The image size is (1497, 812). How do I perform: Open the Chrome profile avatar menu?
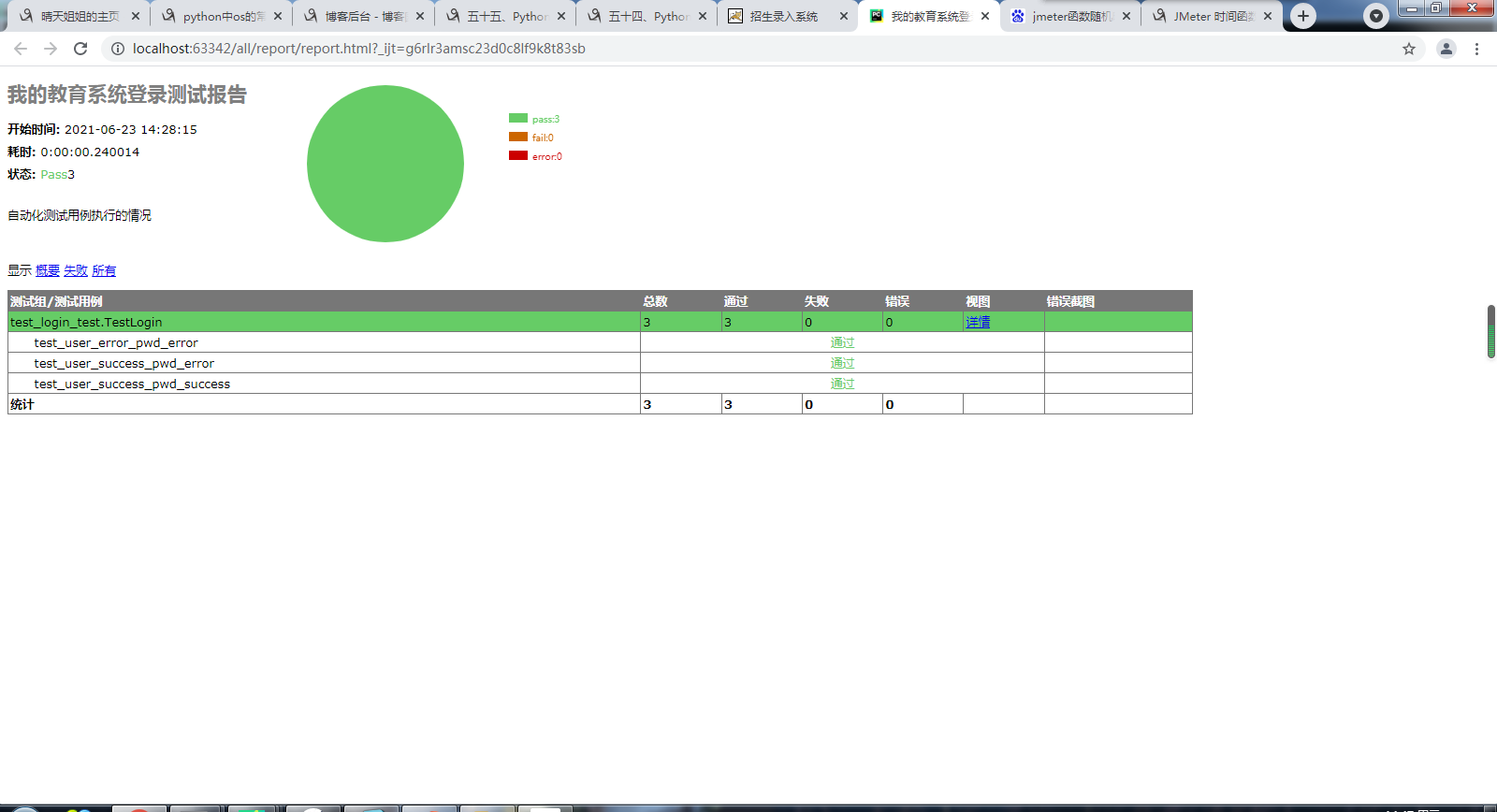1446,49
